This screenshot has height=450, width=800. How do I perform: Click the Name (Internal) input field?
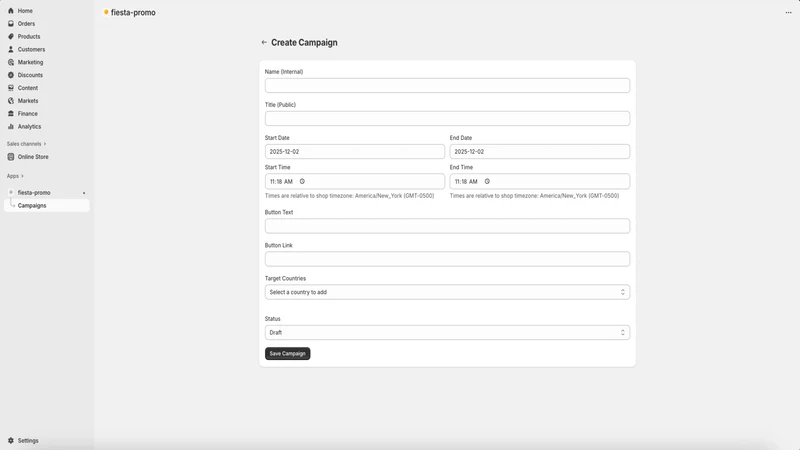coord(447,85)
